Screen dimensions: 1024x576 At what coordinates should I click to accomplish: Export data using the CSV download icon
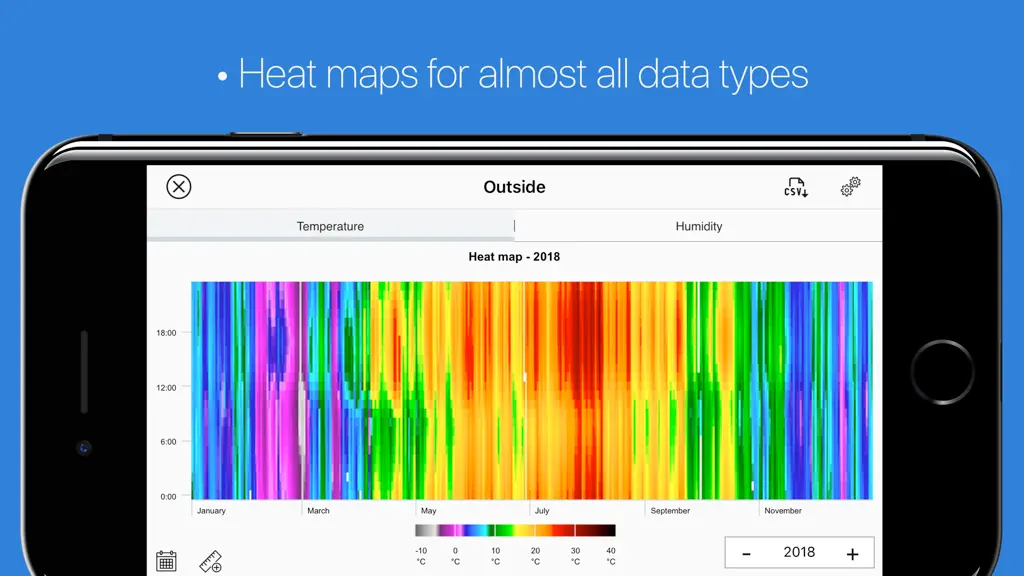[795, 187]
